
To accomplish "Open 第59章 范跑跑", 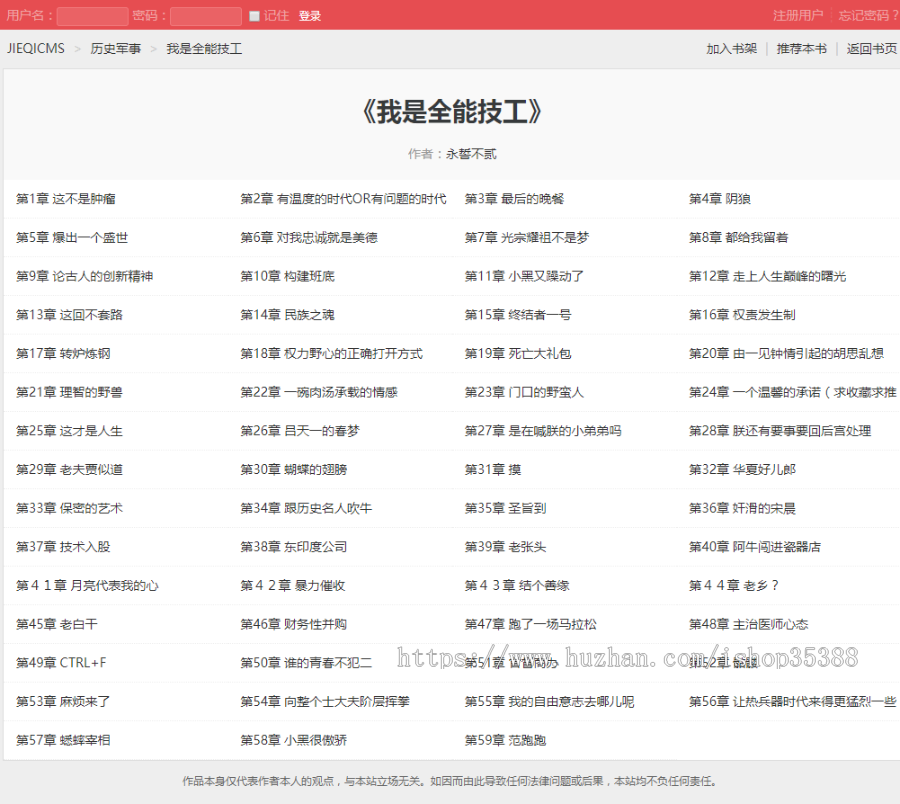I will pyautogui.click(x=502, y=739).
